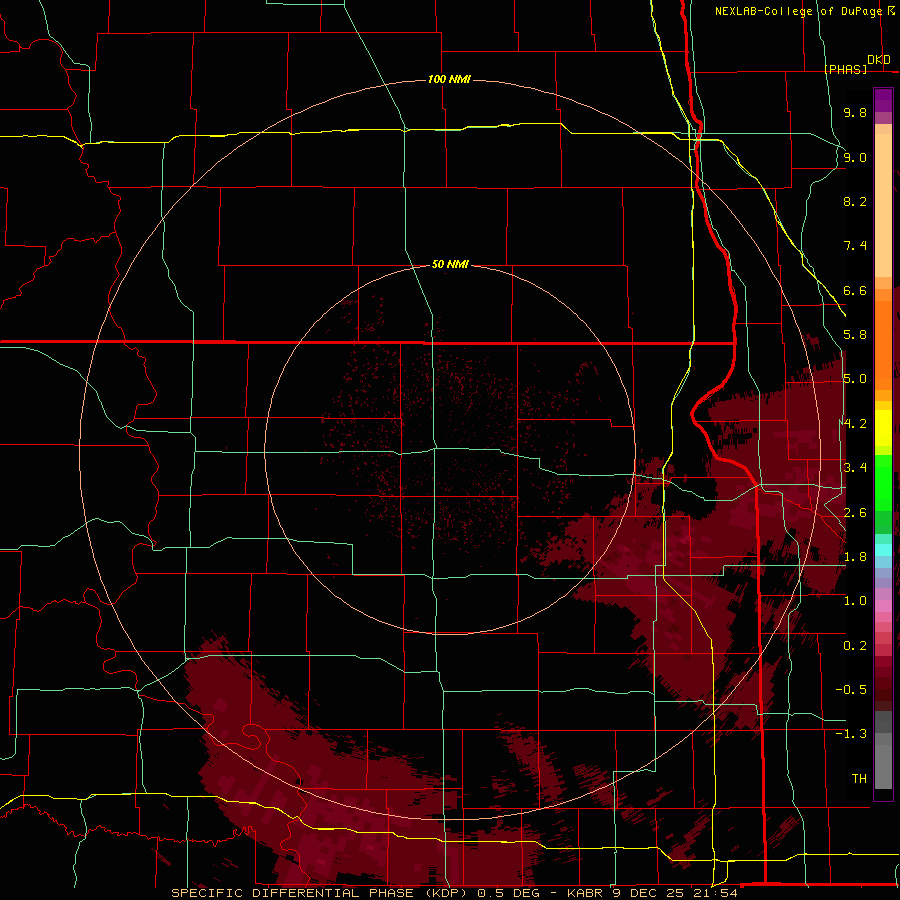
Task: Click the 9.0 scale value
Action: pos(855,157)
